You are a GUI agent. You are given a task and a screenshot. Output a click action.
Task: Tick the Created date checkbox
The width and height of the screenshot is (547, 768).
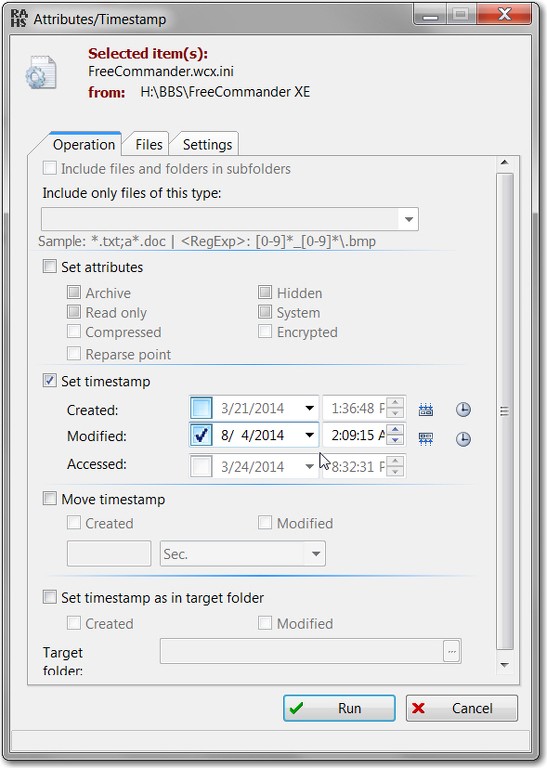click(x=201, y=408)
